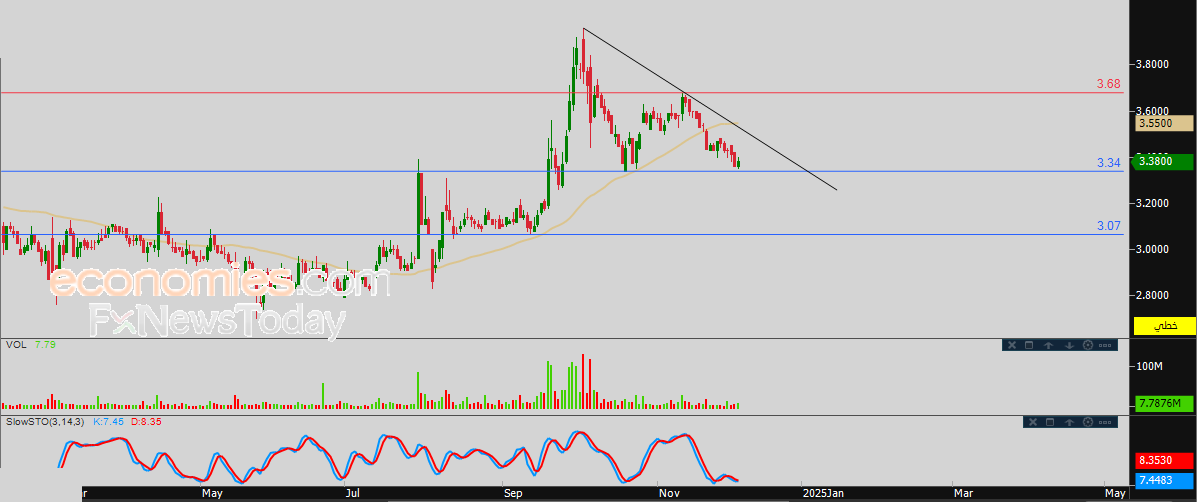Click the K:7.45 stochastic reading

[109, 421]
